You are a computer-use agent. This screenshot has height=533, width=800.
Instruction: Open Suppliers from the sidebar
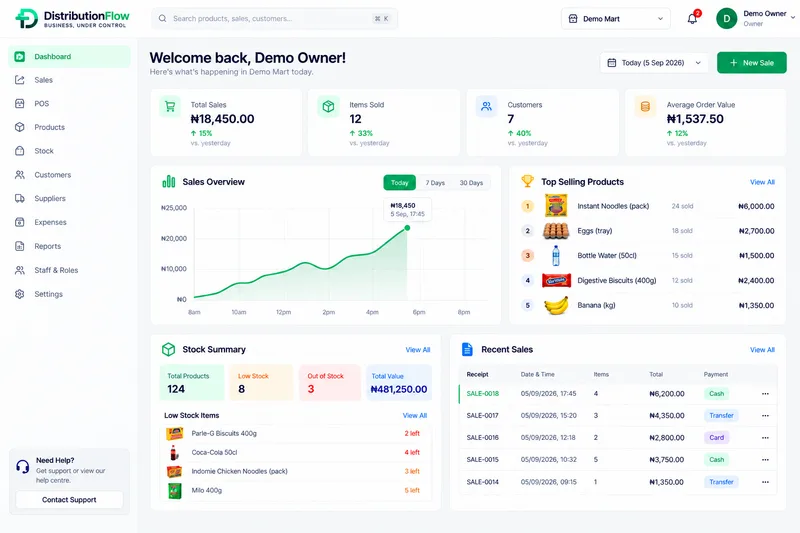pyautogui.click(x=69, y=198)
